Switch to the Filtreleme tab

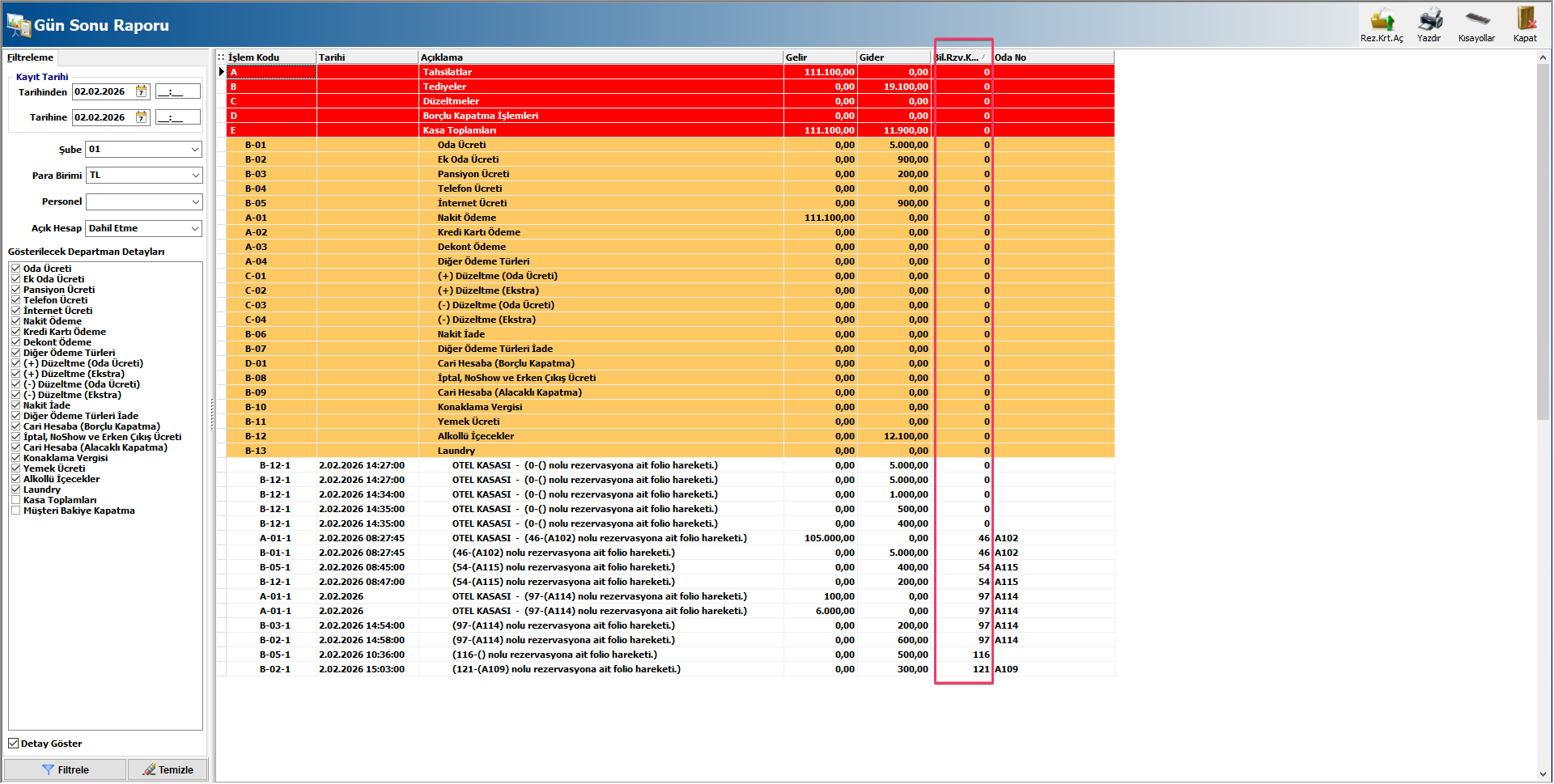tap(31, 57)
